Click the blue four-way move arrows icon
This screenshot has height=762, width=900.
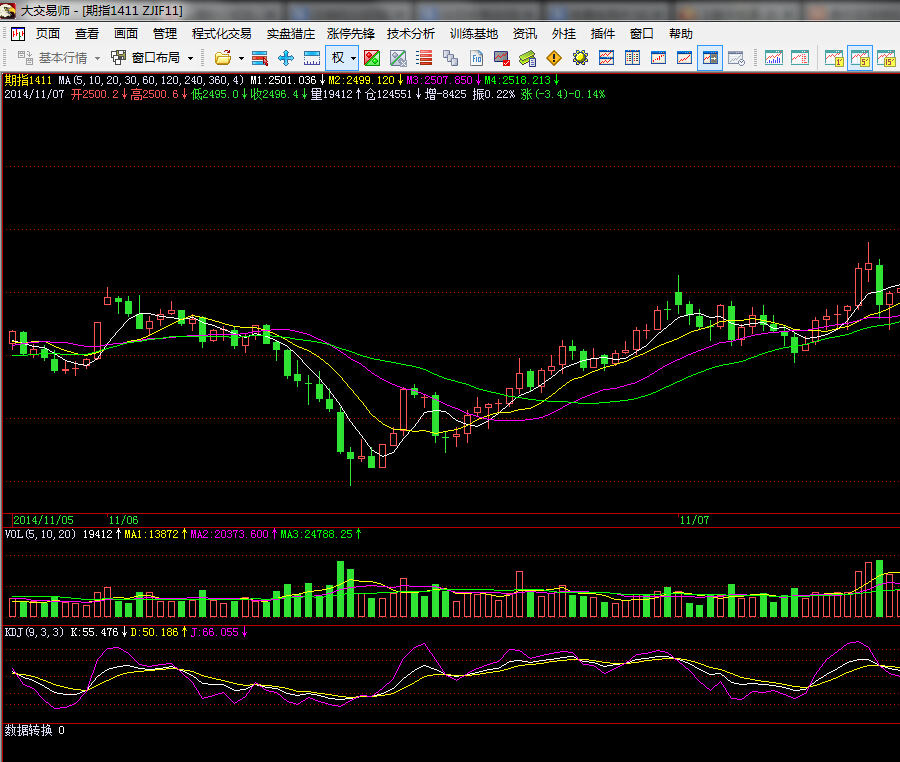click(285, 58)
